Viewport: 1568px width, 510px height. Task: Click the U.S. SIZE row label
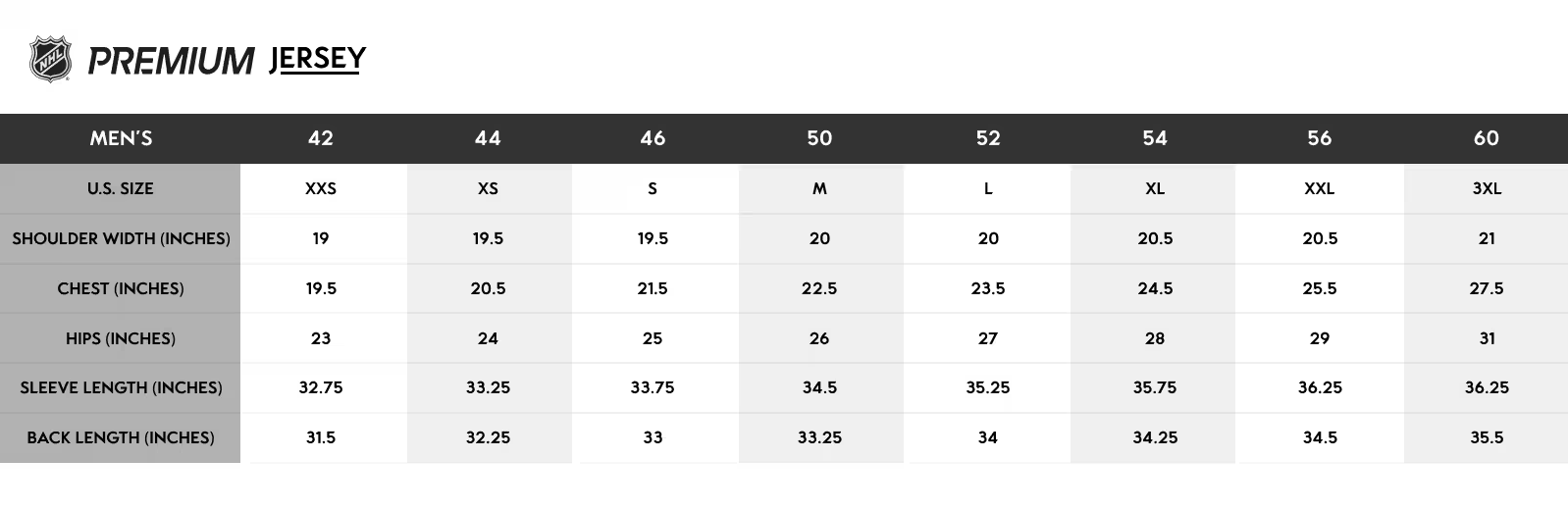(121, 188)
